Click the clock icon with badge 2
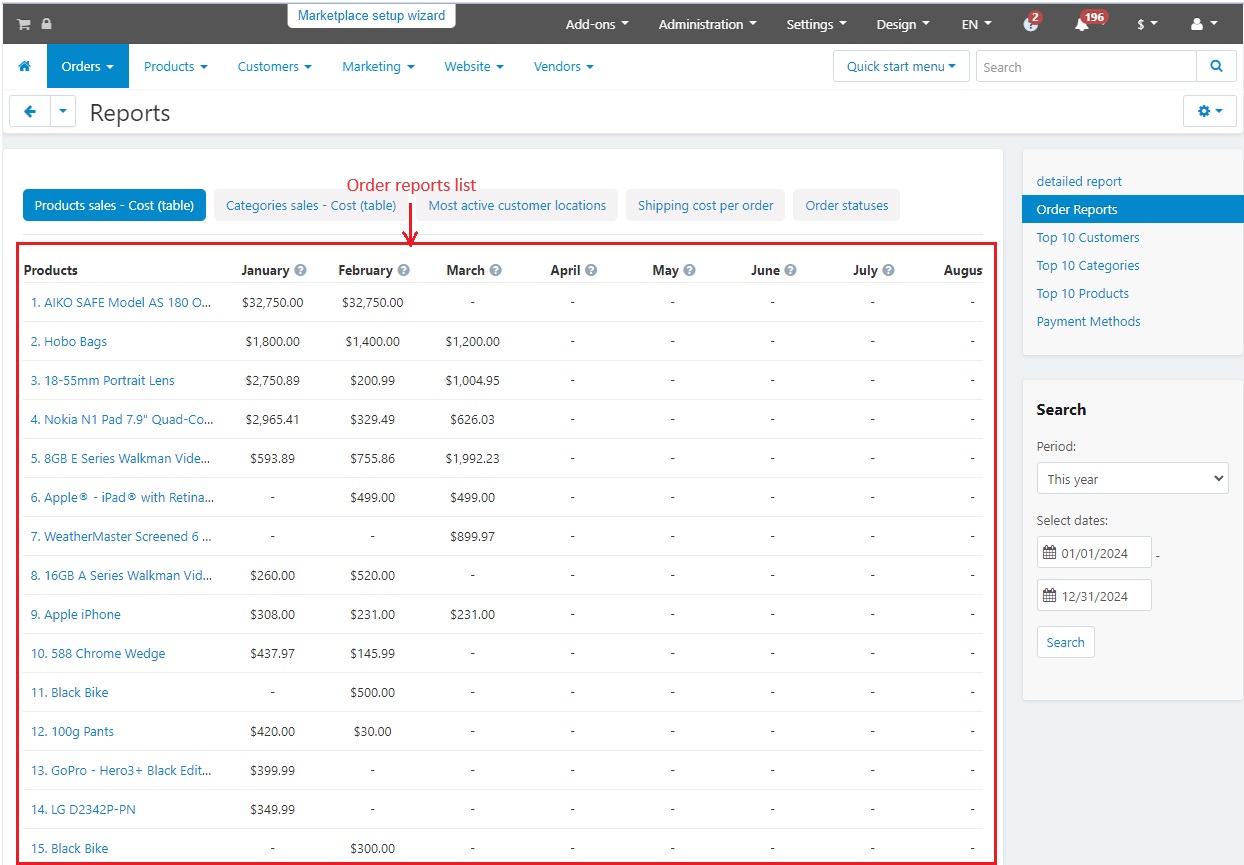This screenshot has height=865, width=1244. click(1031, 23)
